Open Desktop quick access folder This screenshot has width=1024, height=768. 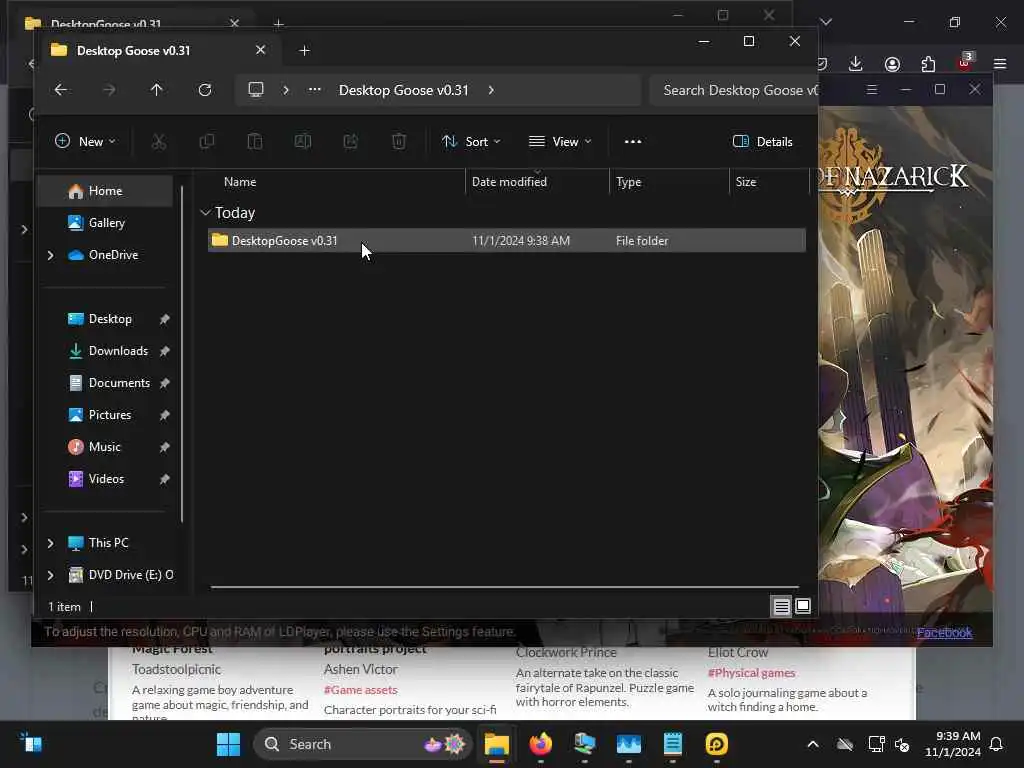pyautogui.click(x=110, y=319)
